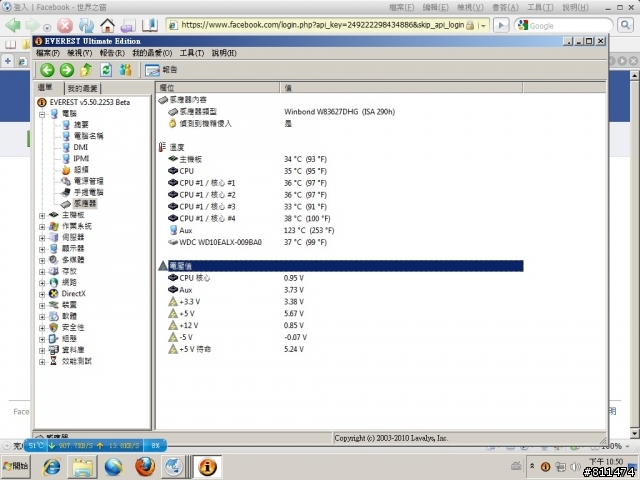Click the Google search input field

click(569, 26)
